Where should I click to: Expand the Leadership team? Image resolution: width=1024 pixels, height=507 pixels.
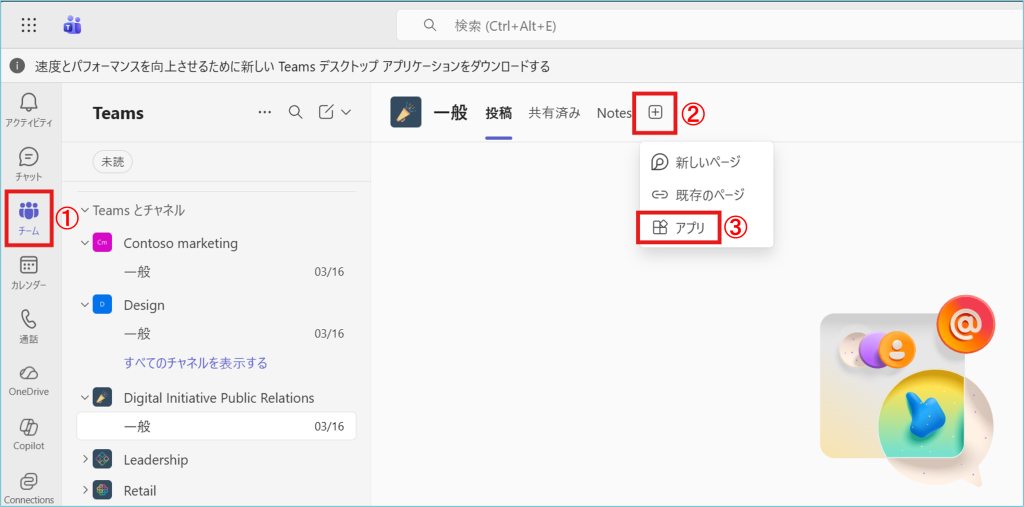[x=85, y=460]
